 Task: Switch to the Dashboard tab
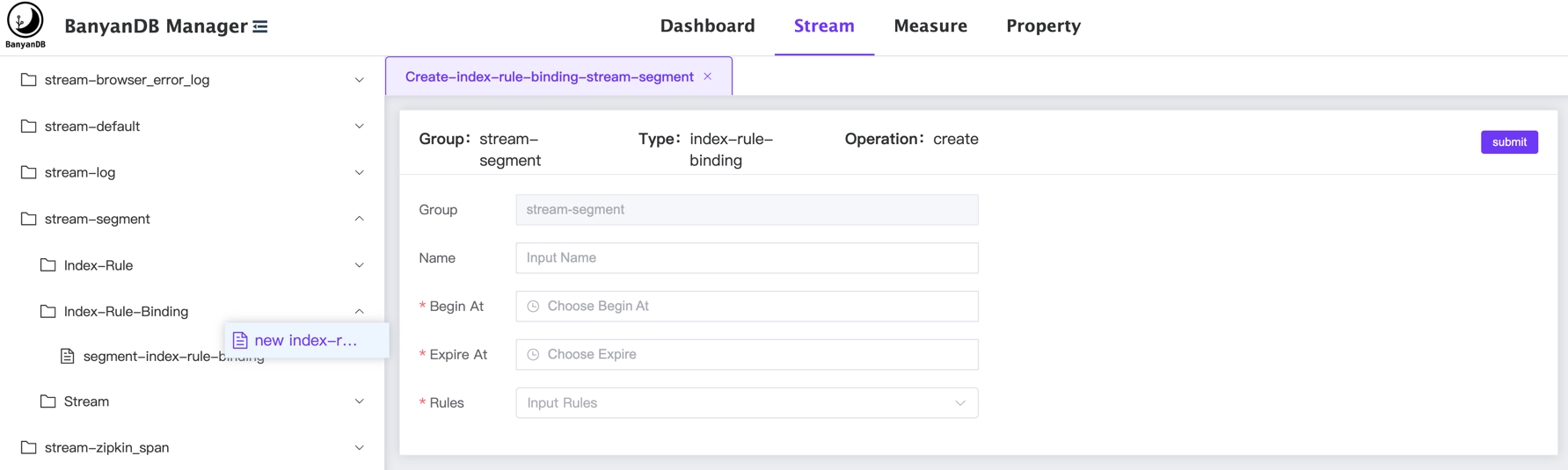pos(707,26)
